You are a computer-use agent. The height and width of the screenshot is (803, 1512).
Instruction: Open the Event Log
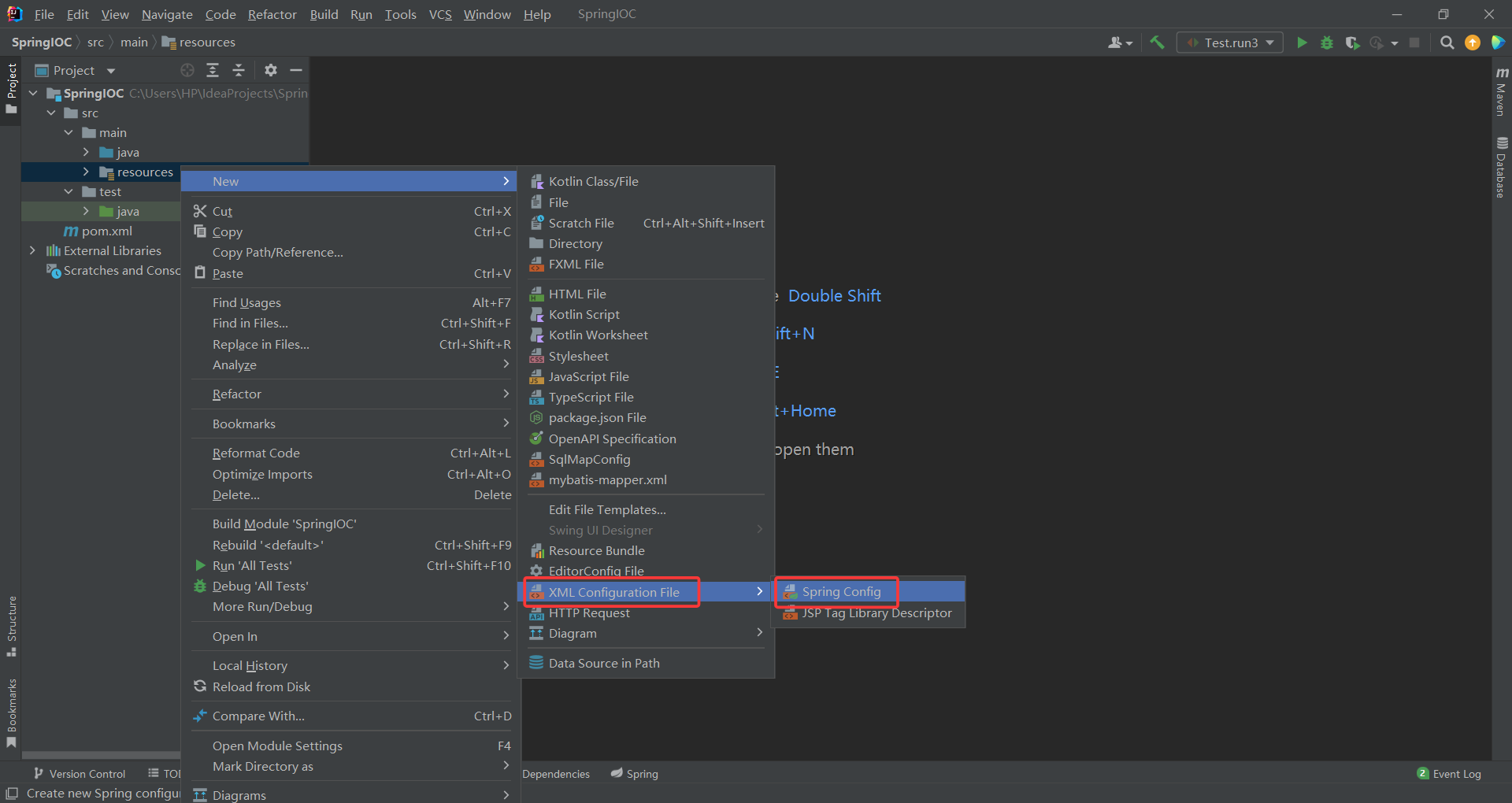(x=1449, y=774)
